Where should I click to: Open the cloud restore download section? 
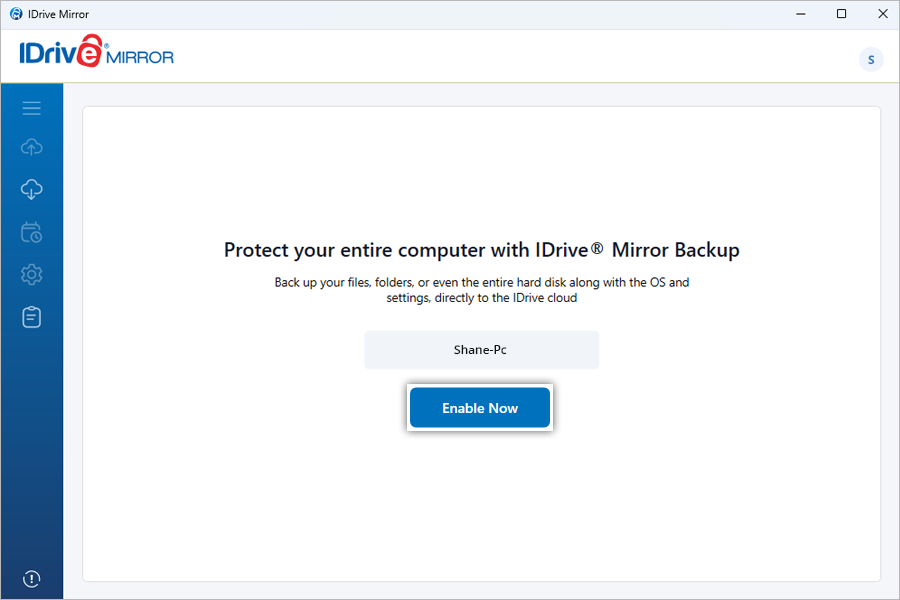coord(31,190)
